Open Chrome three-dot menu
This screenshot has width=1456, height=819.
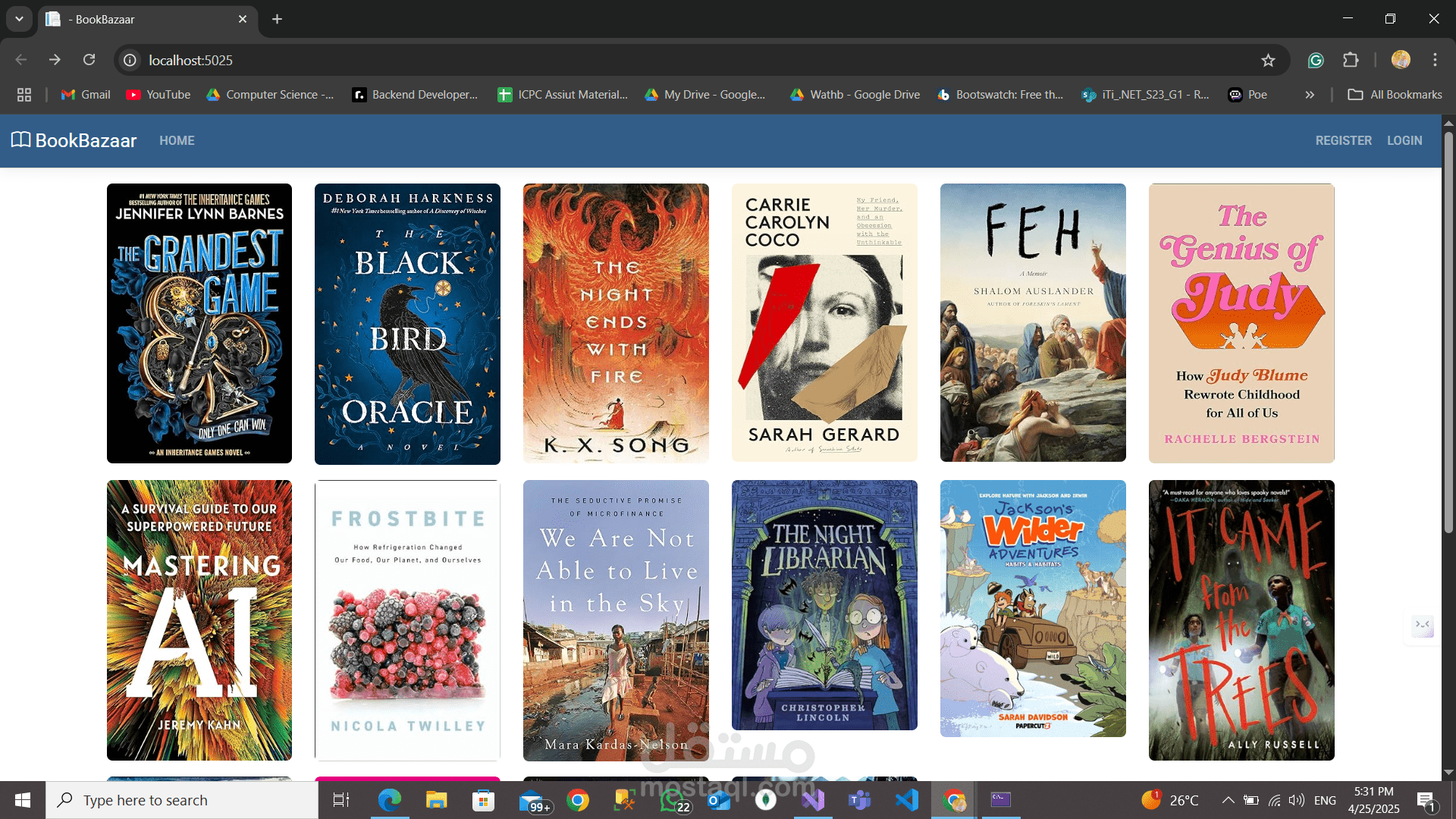[1435, 60]
